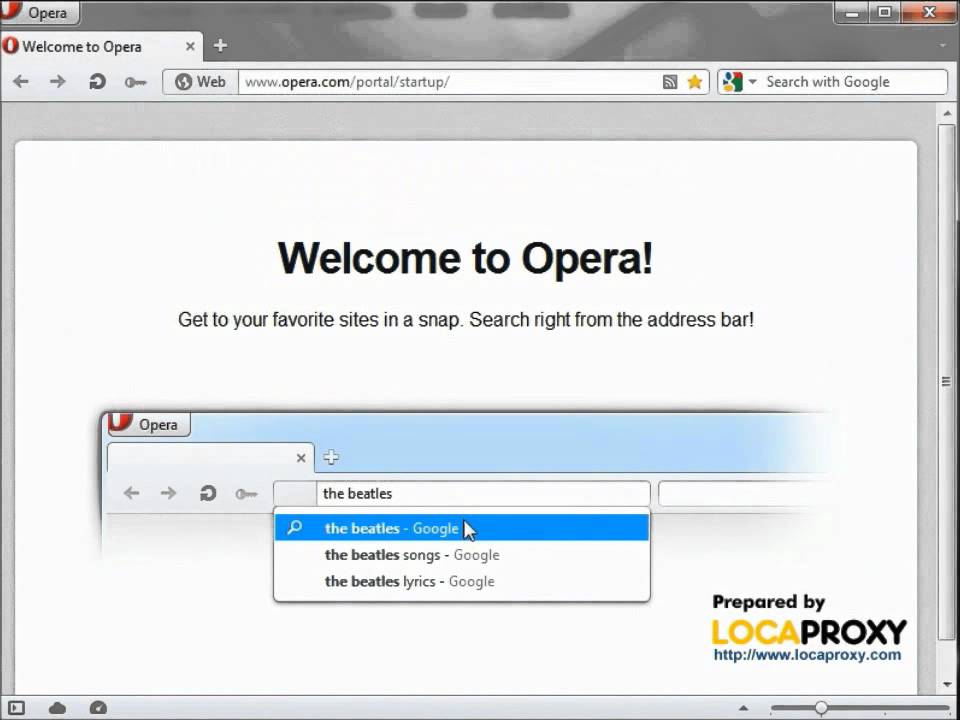Open the Opera main menu button
Image resolution: width=960 pixels, height=720 pixels.
(x=39, y=12)
